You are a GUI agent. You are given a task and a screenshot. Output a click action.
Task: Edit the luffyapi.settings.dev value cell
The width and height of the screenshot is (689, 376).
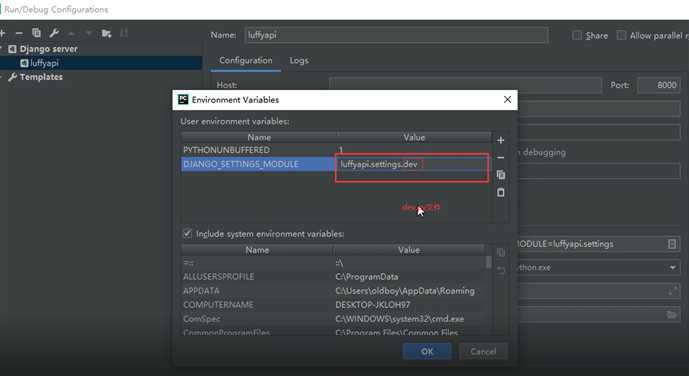[412, 164]
